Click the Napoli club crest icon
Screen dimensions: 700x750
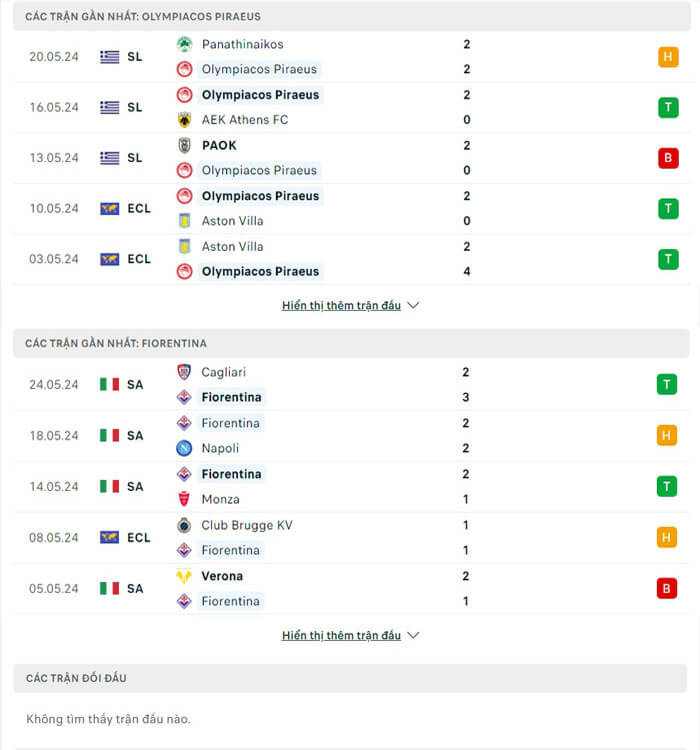click(x=184, y=448)
